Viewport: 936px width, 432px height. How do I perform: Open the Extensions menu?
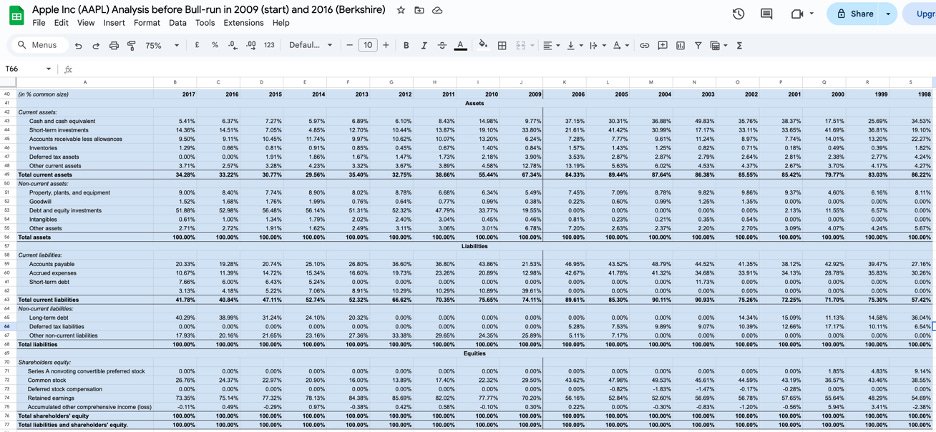244,23
